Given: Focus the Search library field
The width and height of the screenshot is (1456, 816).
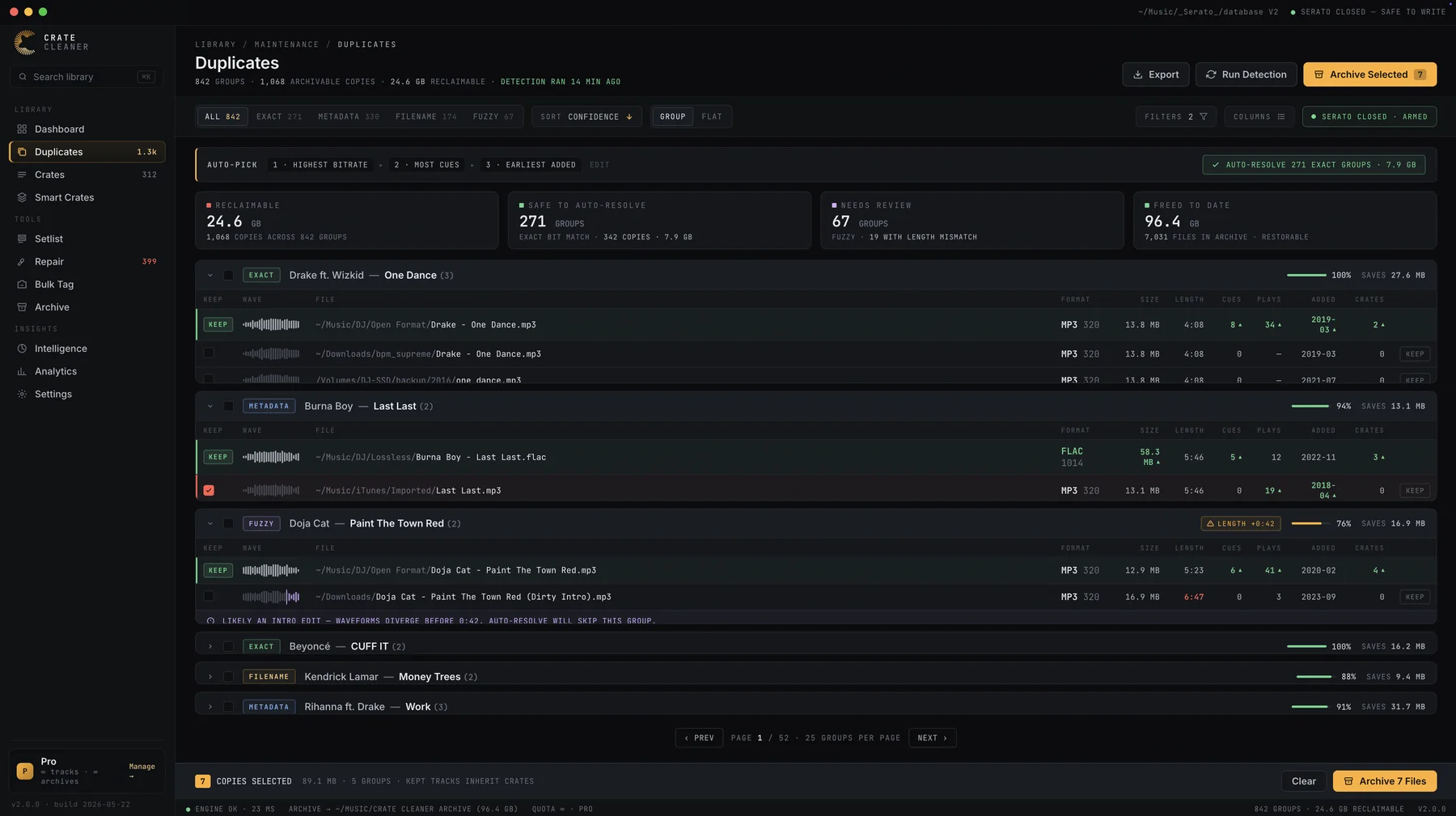Looking at the screenshot, I should (x=87, y=77).
